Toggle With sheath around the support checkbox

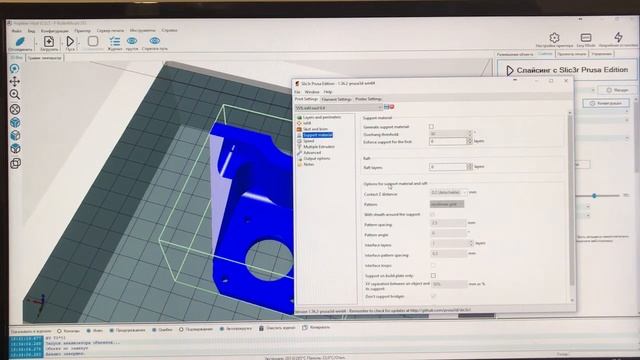tap(432, 214)
